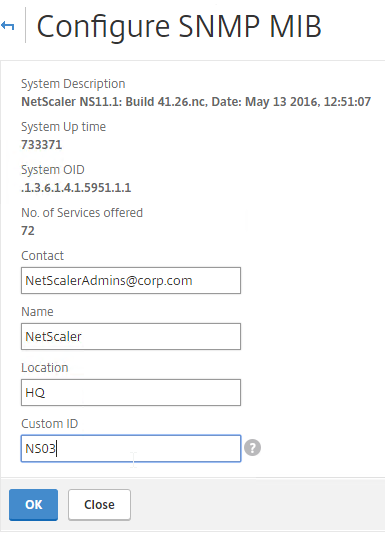
Task: Click the Contact field label
Action: pyautogui.click(x=42, y=255)
